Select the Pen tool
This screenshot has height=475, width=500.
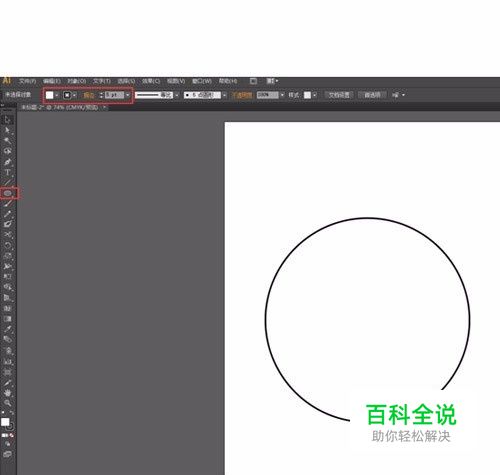pyautogui.click(x=7, y=162)
